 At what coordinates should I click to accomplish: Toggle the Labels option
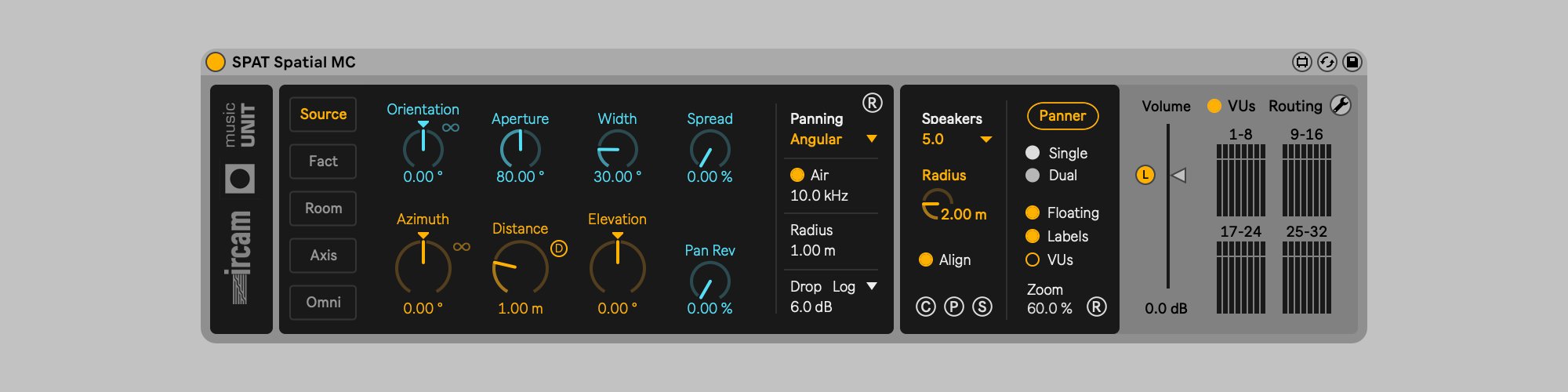pos(1033,236)
